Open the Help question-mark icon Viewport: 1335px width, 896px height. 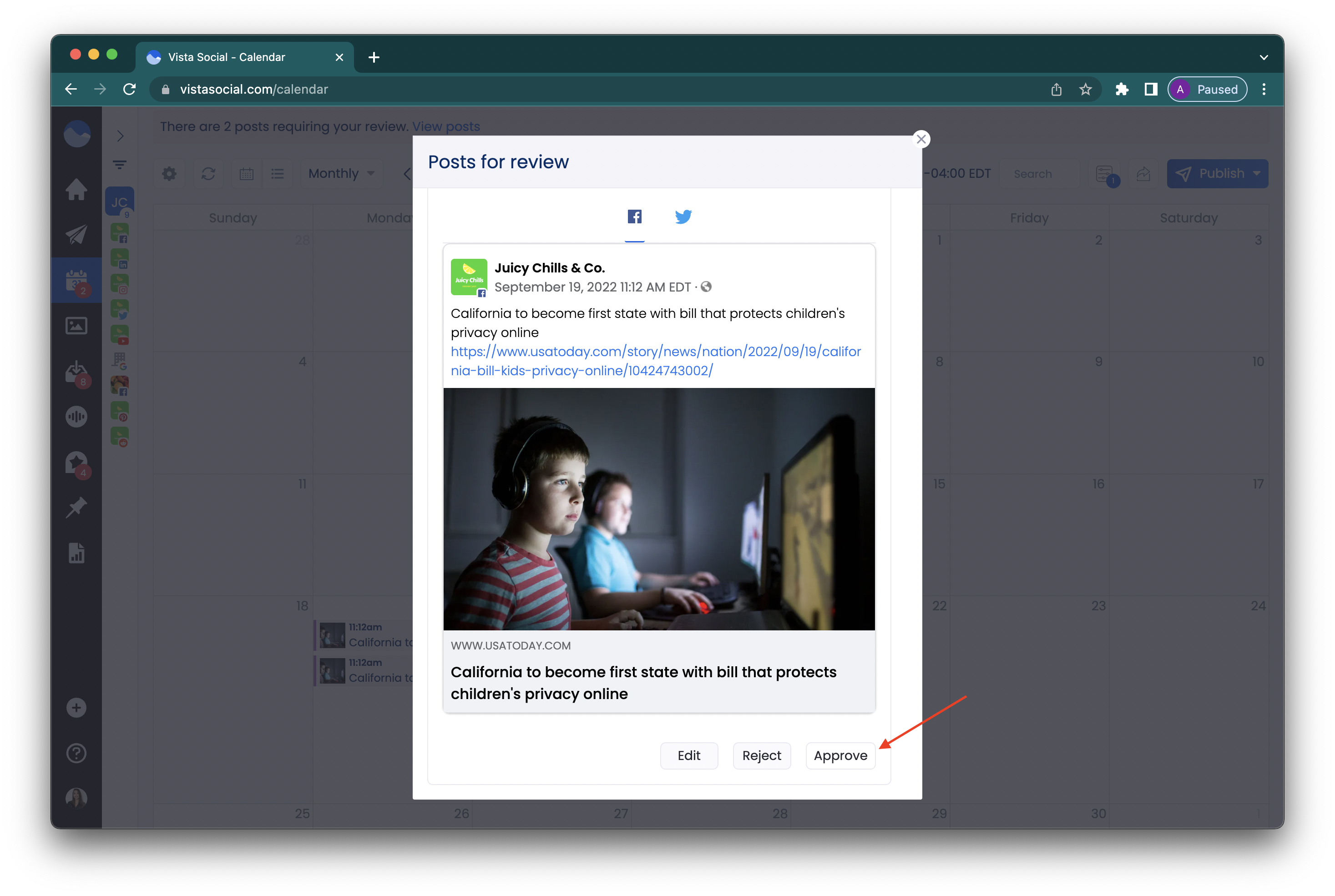click(x=76, y=753)
